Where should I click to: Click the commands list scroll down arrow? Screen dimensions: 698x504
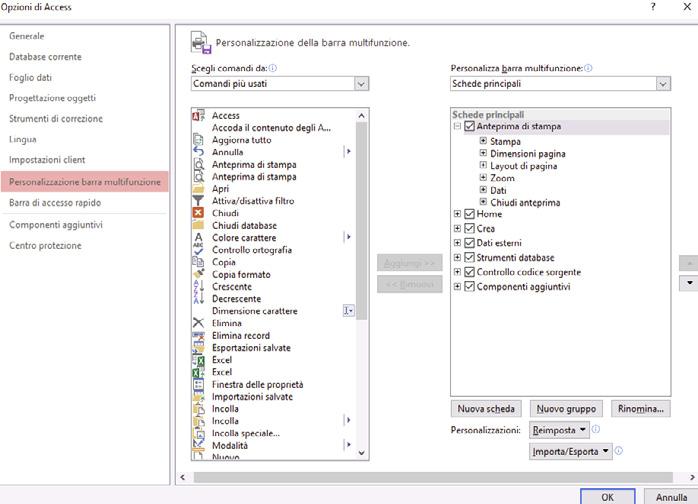(361, 453)
